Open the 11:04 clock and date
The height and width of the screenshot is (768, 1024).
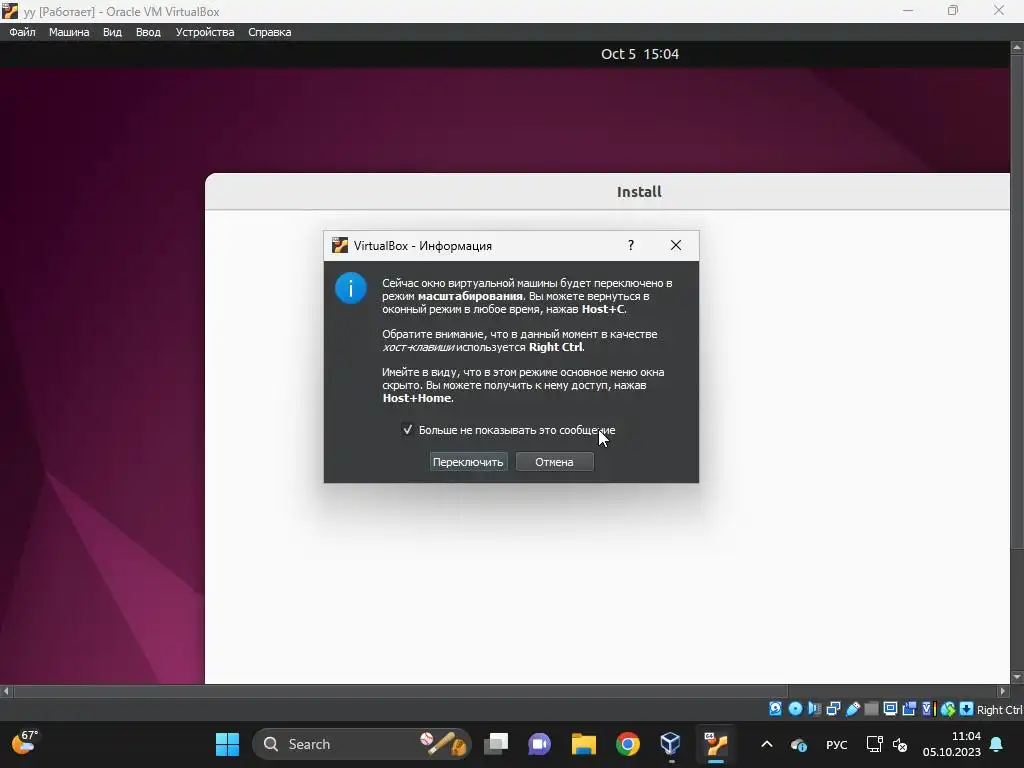click(x=952, y=744)
